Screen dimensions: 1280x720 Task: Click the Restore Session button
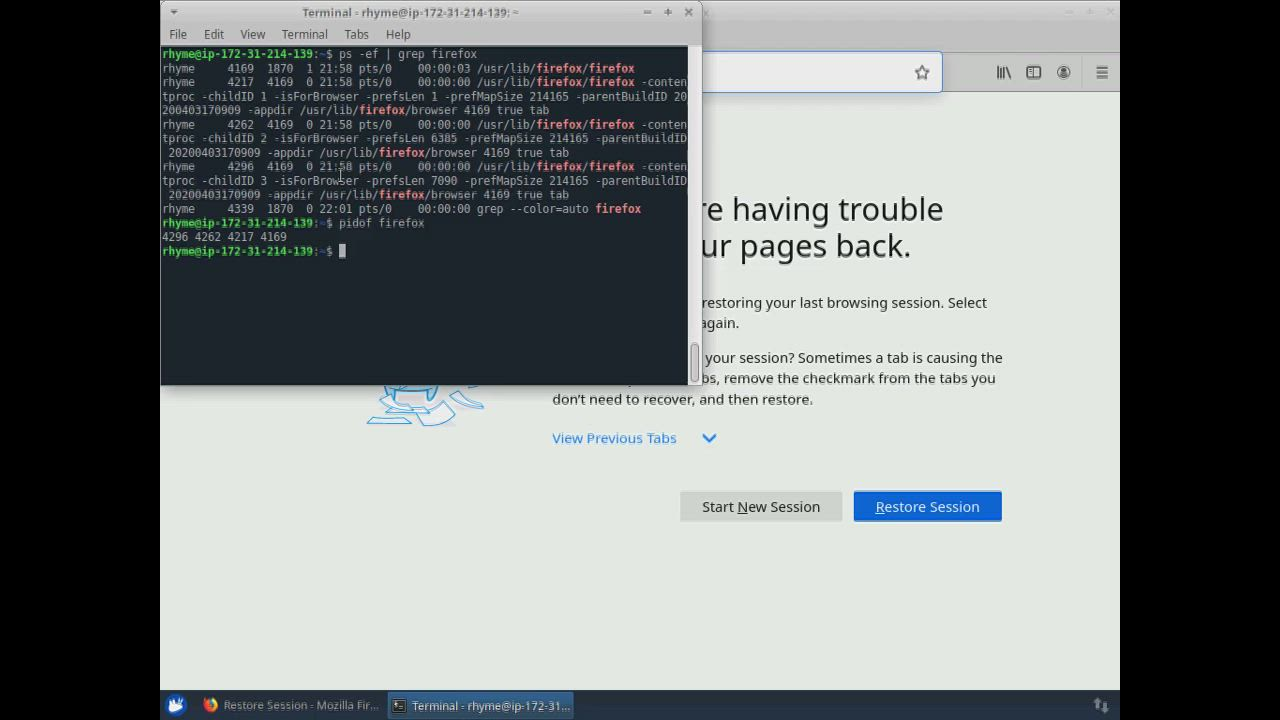point(927,506)
